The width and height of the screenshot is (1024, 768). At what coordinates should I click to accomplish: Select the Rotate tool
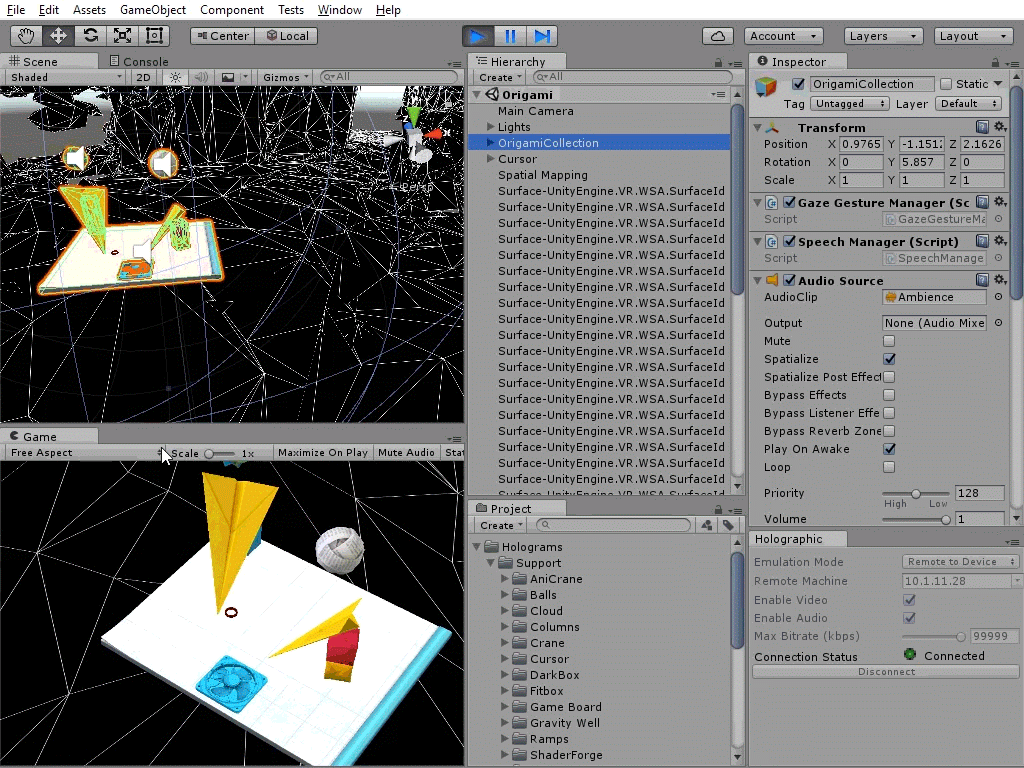pyautogui.click(x=90, y=36)
